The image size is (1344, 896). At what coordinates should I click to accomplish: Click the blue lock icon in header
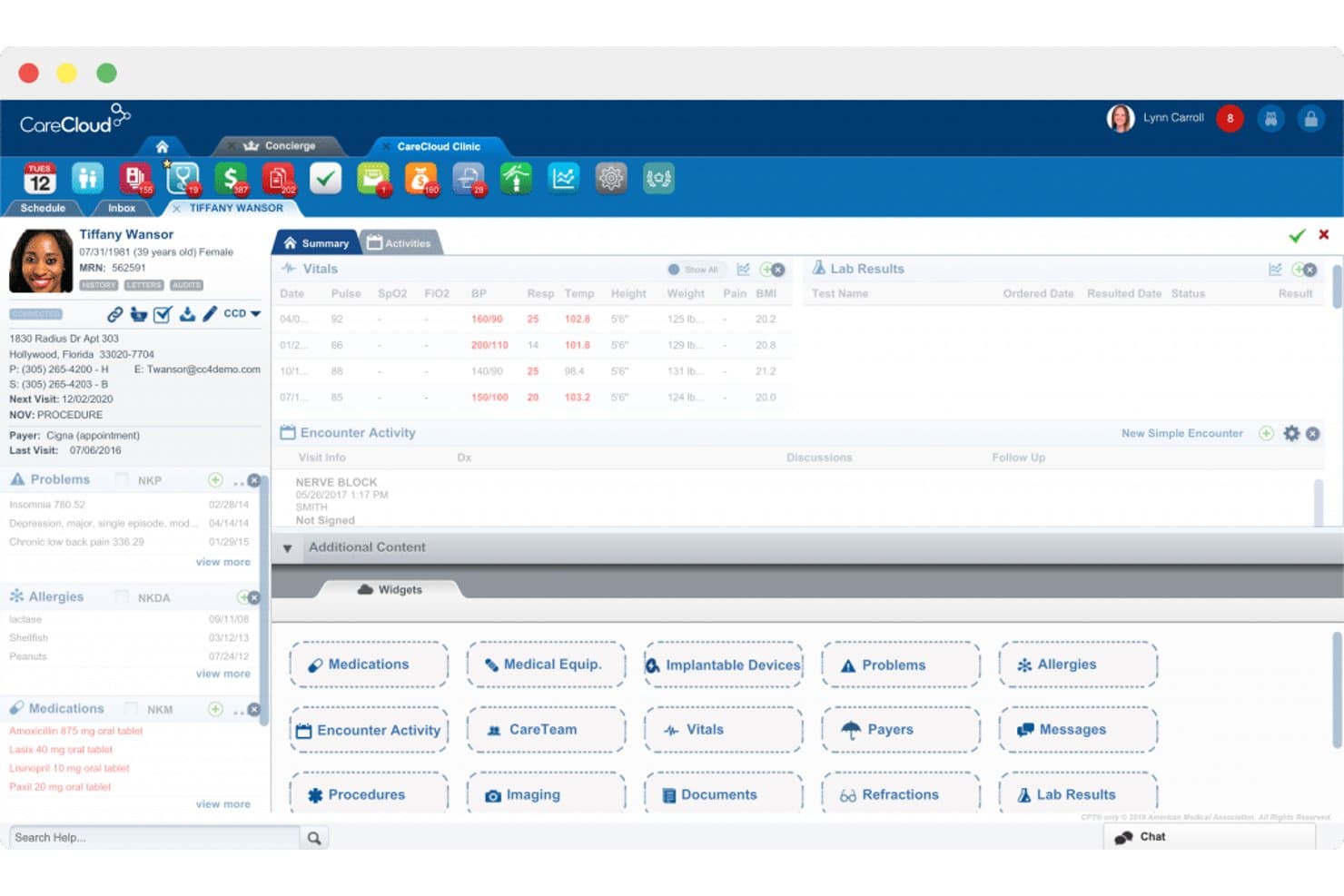coord(1310,118)
